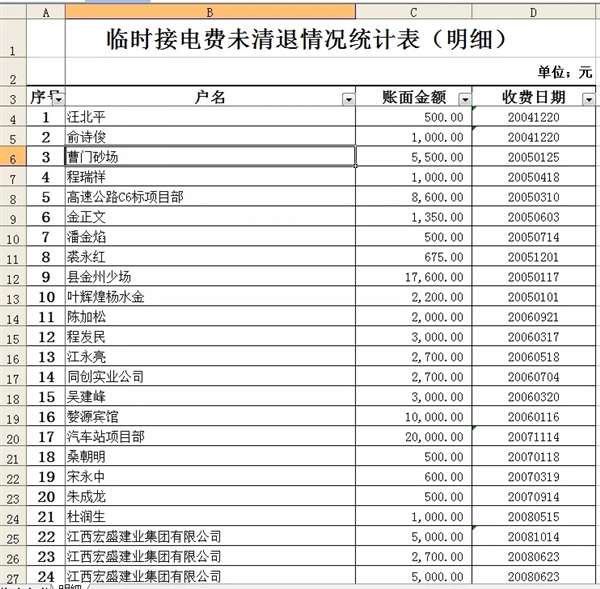600x589 pixels.
Task: Click date 20051201
Action: pyautogui.click(x=533, y=256)
